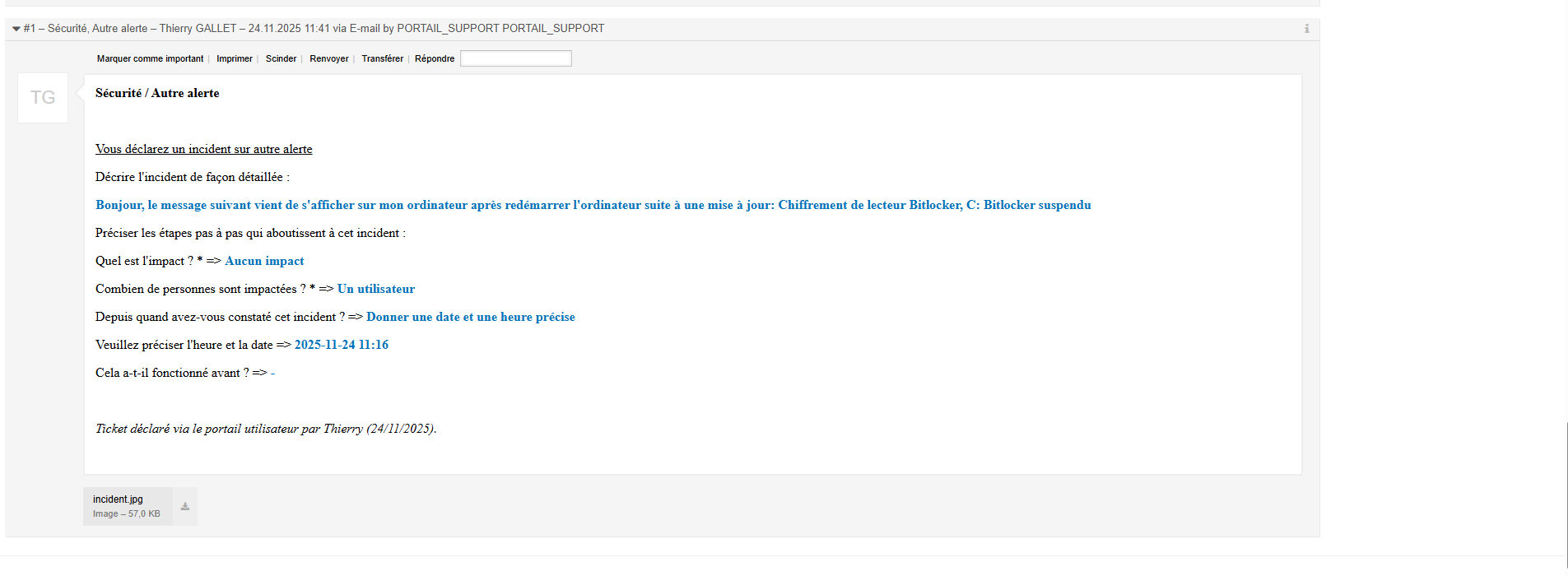Click the incident date "2025-11-24 11:16"
The height and width of the screenshot is (576, 1568).
click(342, 346)
